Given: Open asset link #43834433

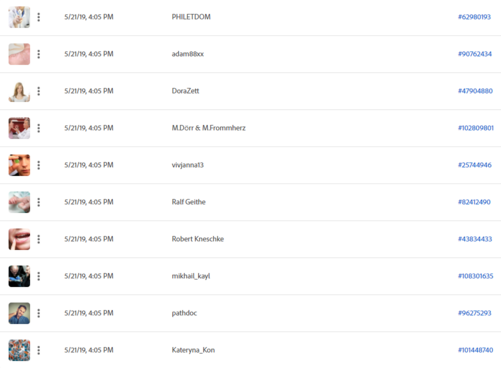Looking at the screenshot, I should tap(475, 239).
